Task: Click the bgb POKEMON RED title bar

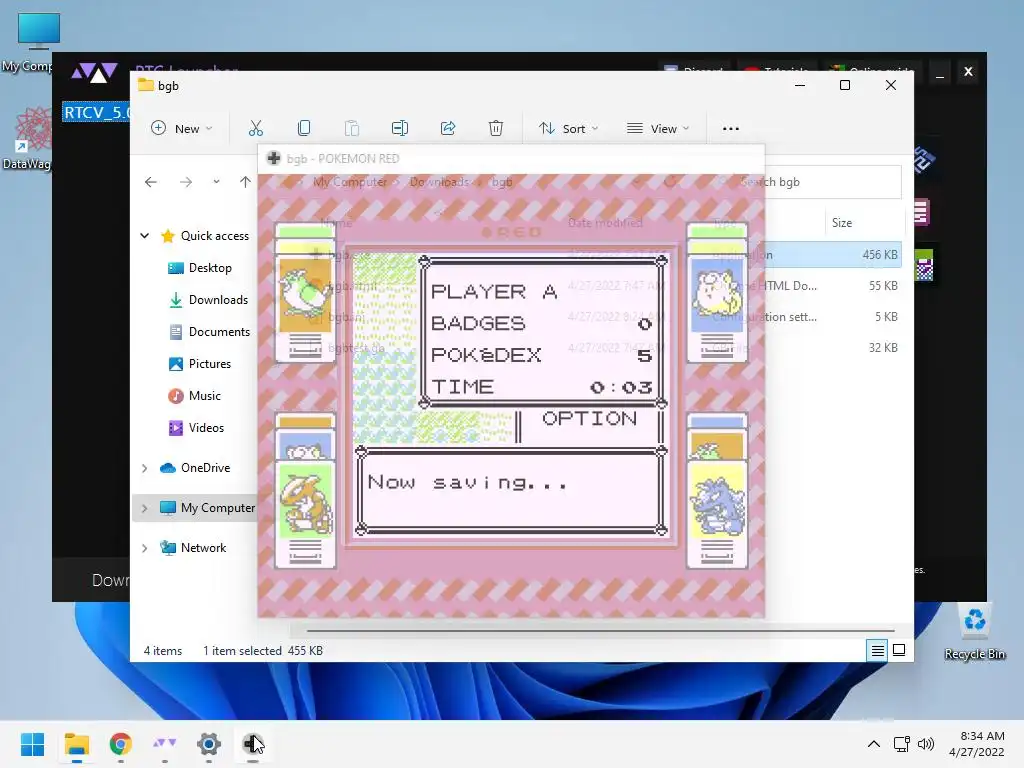Action: tap(511, 159)
